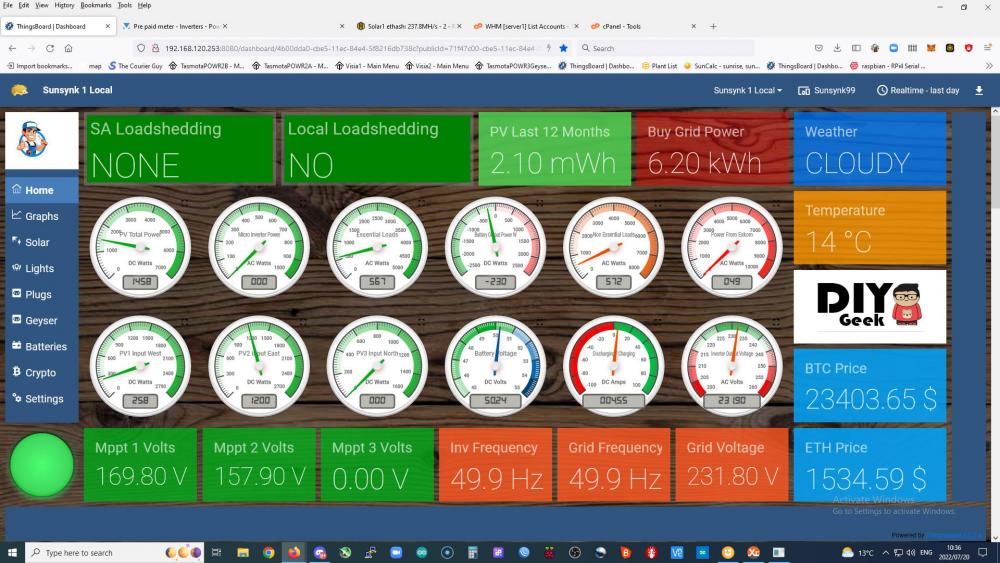Switch to the Solar1 ethash browser tab
Screen dimensions: 1000x563
[408, 26]
